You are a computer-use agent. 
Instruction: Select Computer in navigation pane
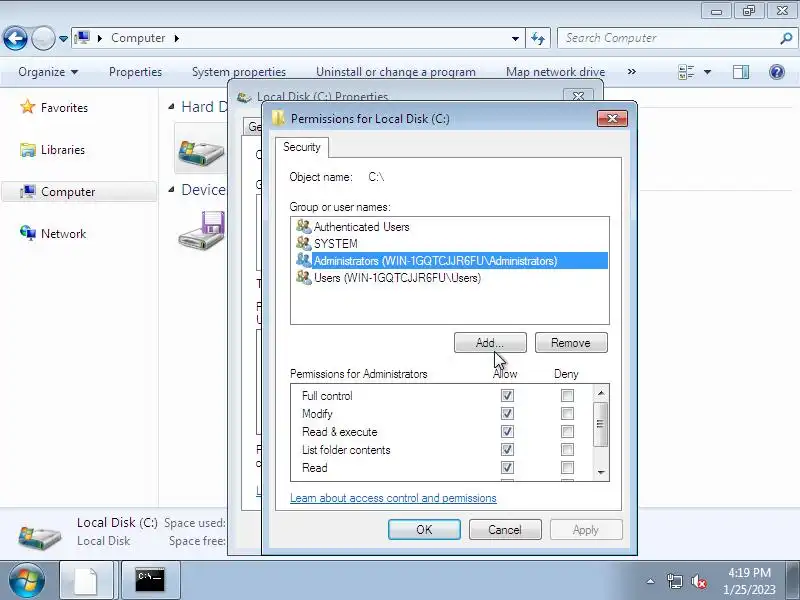(79, 192)
